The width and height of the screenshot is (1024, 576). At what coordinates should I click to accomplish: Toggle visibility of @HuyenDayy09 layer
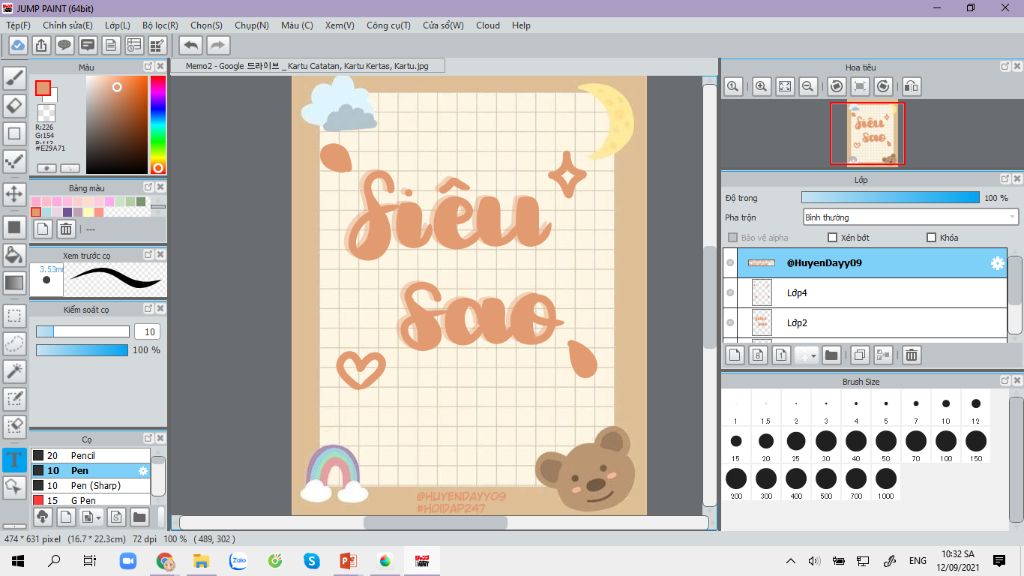pos(730,263)
